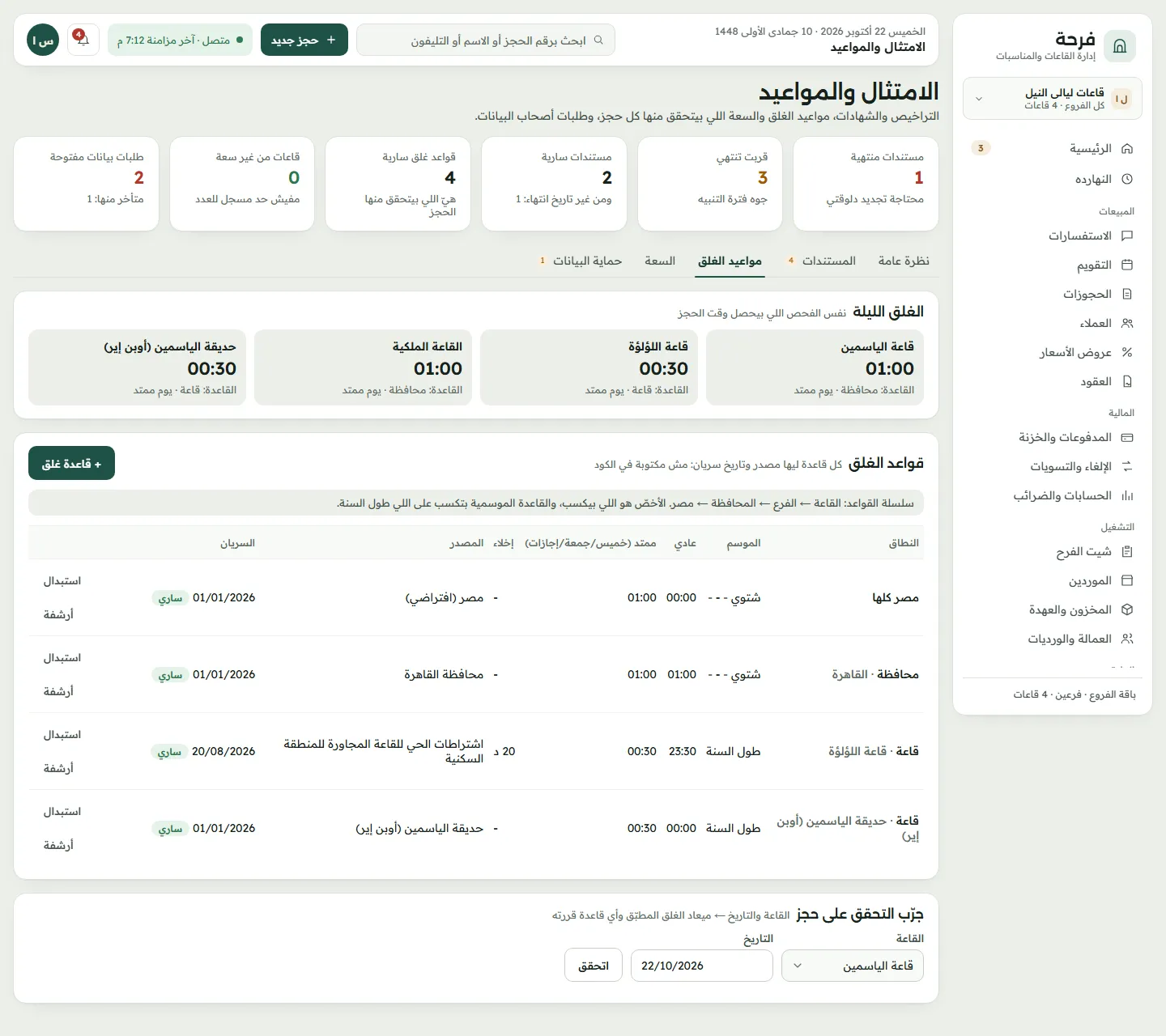Click the sync status متصل · آخر مزامنة
The image size is (1166, 1036).
180,40
